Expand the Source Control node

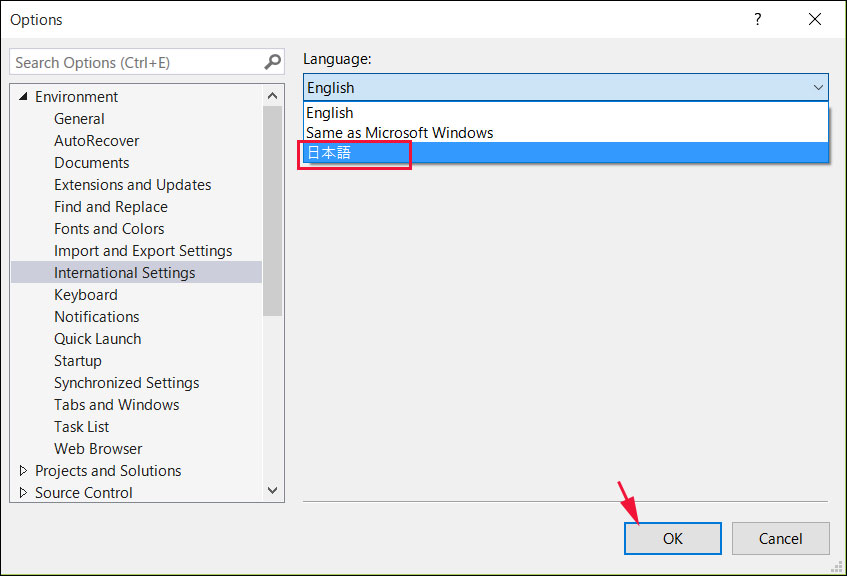click(x=23, y=493)
